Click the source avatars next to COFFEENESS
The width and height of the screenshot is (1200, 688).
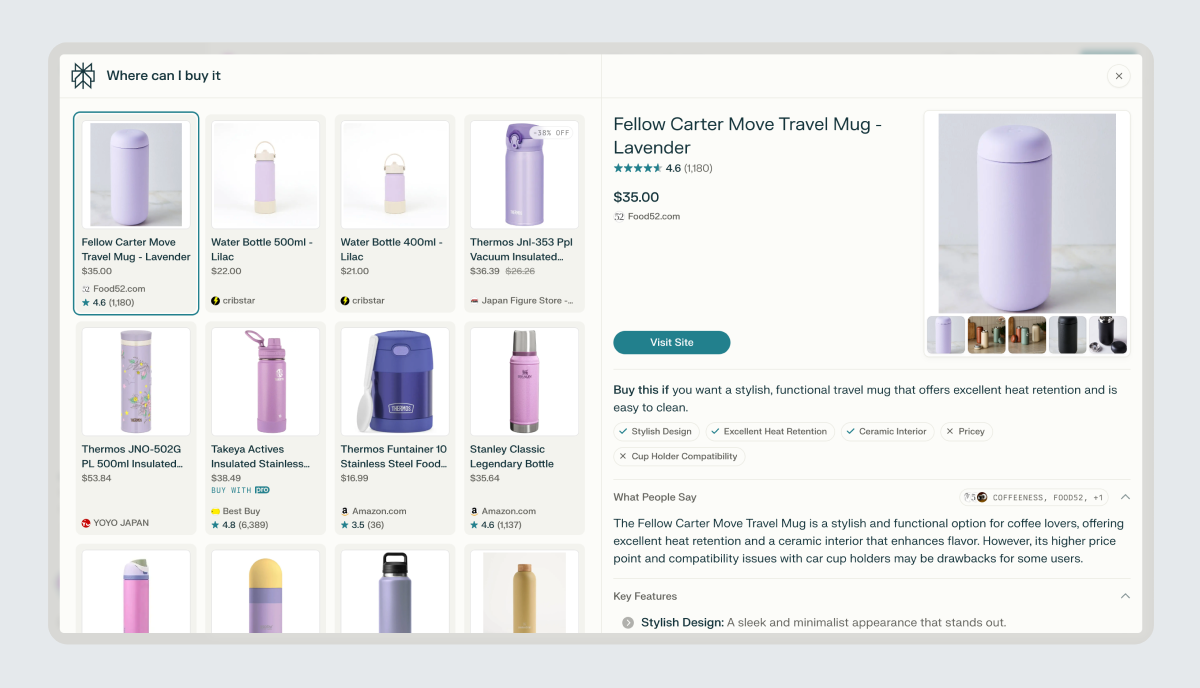(x=975, y=497)
